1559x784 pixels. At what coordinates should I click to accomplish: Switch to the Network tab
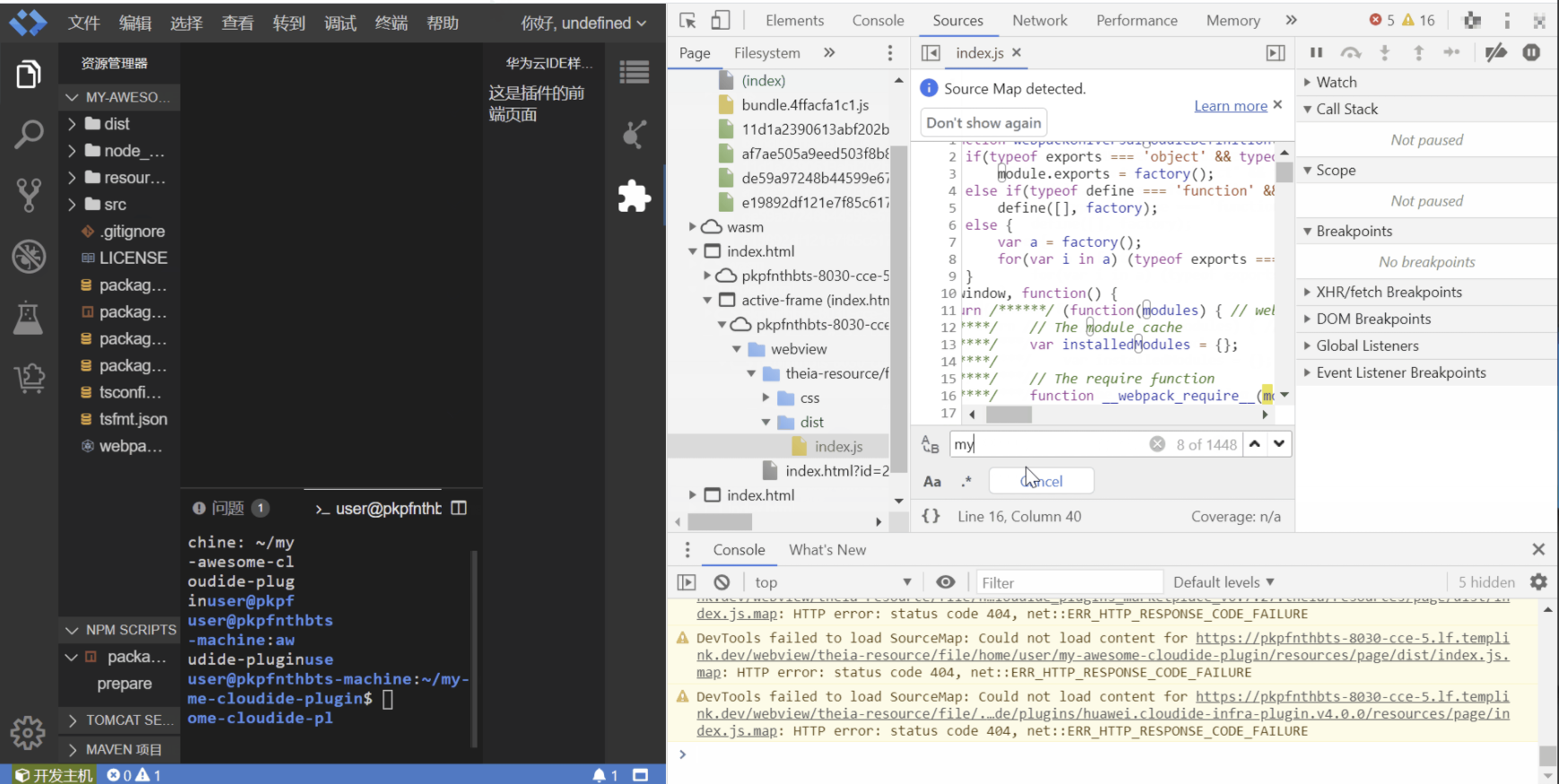pos(1039,21)
